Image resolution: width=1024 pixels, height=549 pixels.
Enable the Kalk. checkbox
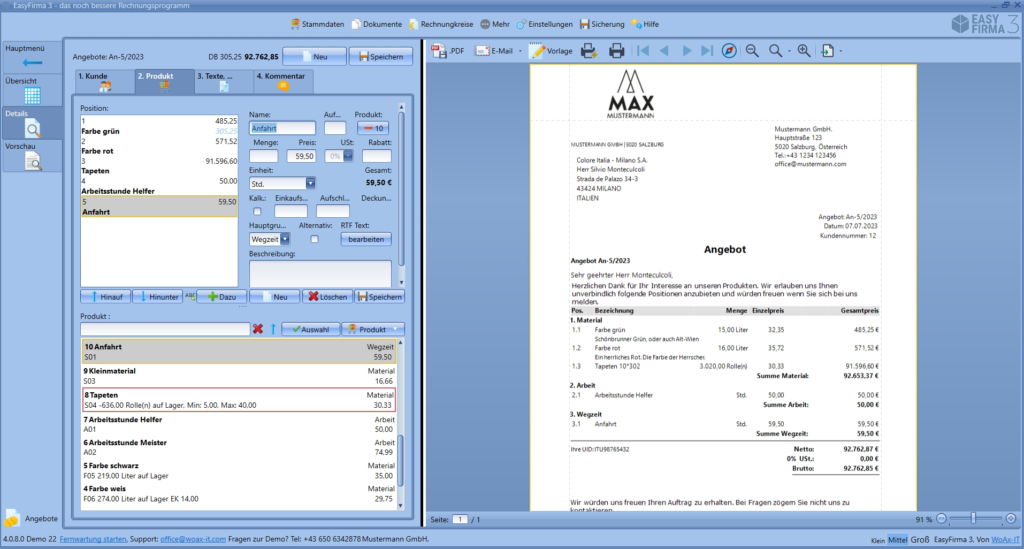tap(257, 211)
